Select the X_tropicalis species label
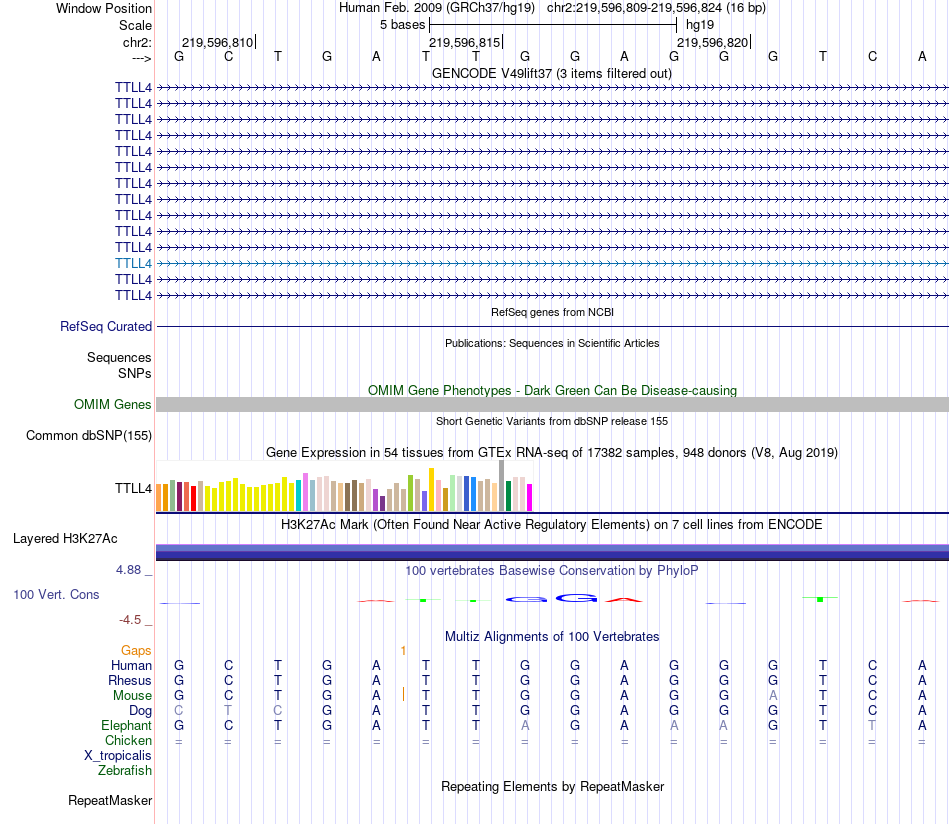The height and width of the screenshot is (824, 950). point(118,756)
